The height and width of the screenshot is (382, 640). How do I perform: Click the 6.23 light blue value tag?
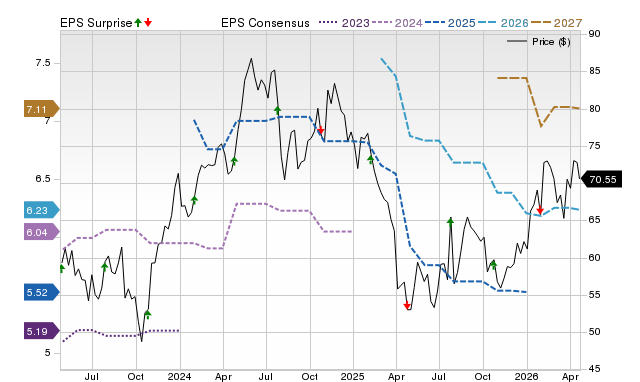pos(41,210)
